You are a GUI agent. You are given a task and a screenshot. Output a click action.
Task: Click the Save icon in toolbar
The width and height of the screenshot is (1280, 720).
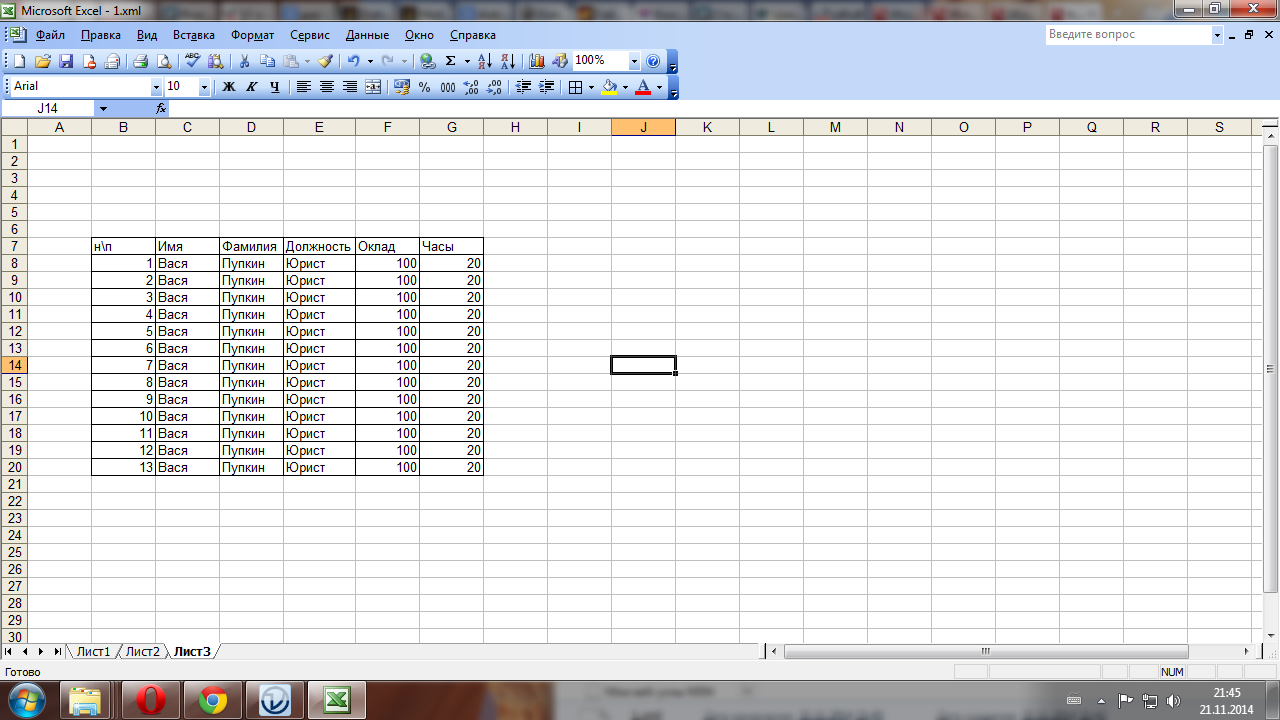[x=66, y=61]
